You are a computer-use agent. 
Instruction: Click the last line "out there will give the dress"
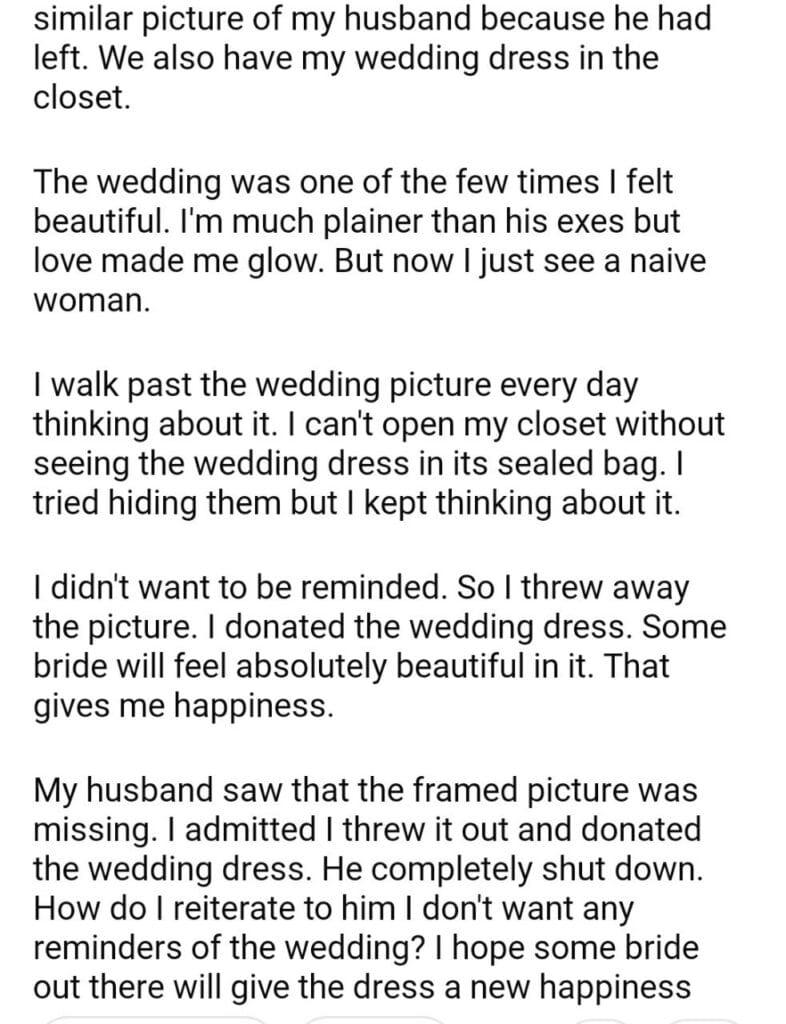pos(362,985)
